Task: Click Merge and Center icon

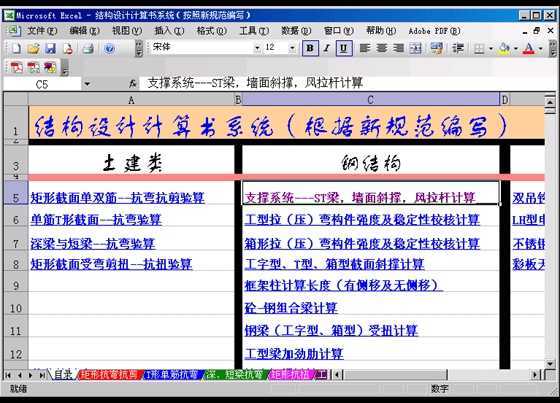Action: coord(415,48)
